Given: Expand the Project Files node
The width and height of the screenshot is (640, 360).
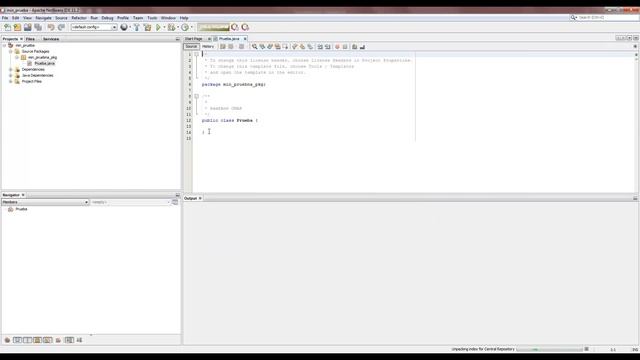Looking at the screenshot, I should tap(11, 82).
